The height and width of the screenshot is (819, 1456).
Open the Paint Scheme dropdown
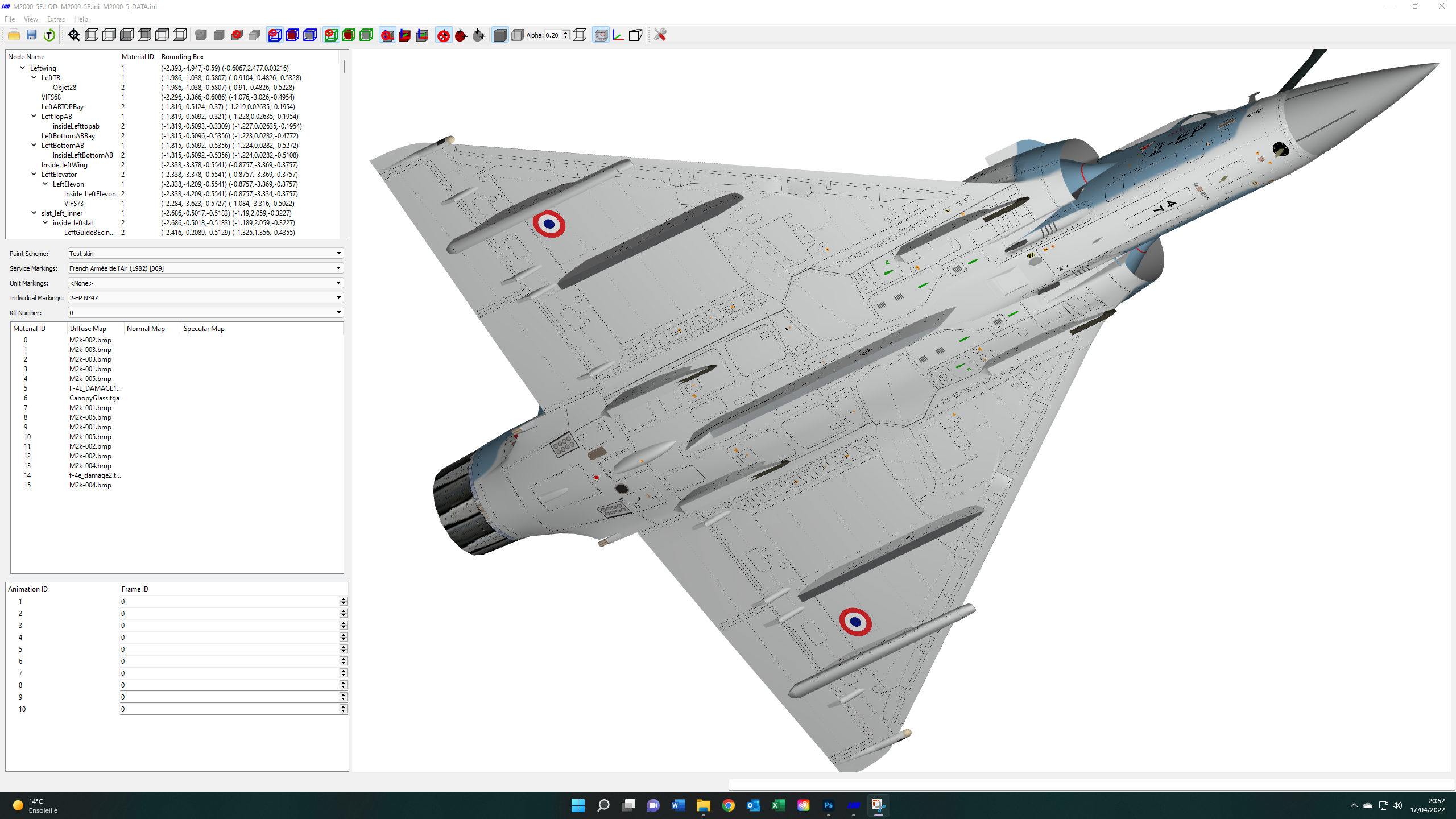[205, 253]
